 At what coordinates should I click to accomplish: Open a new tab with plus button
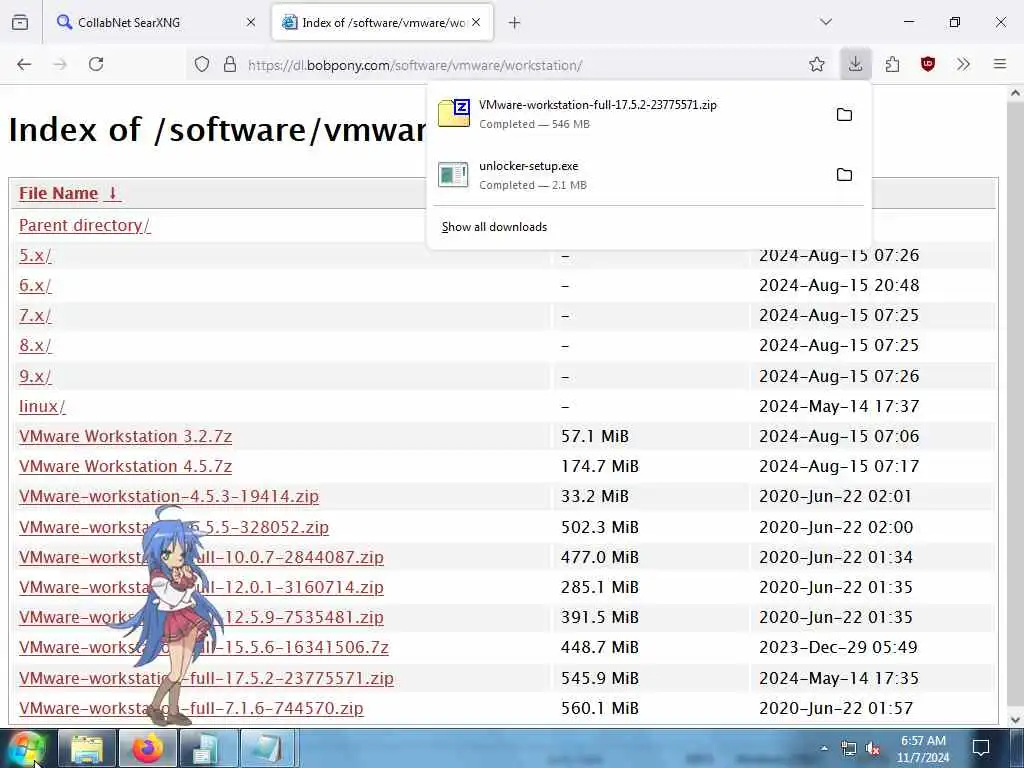pos(515,23)
